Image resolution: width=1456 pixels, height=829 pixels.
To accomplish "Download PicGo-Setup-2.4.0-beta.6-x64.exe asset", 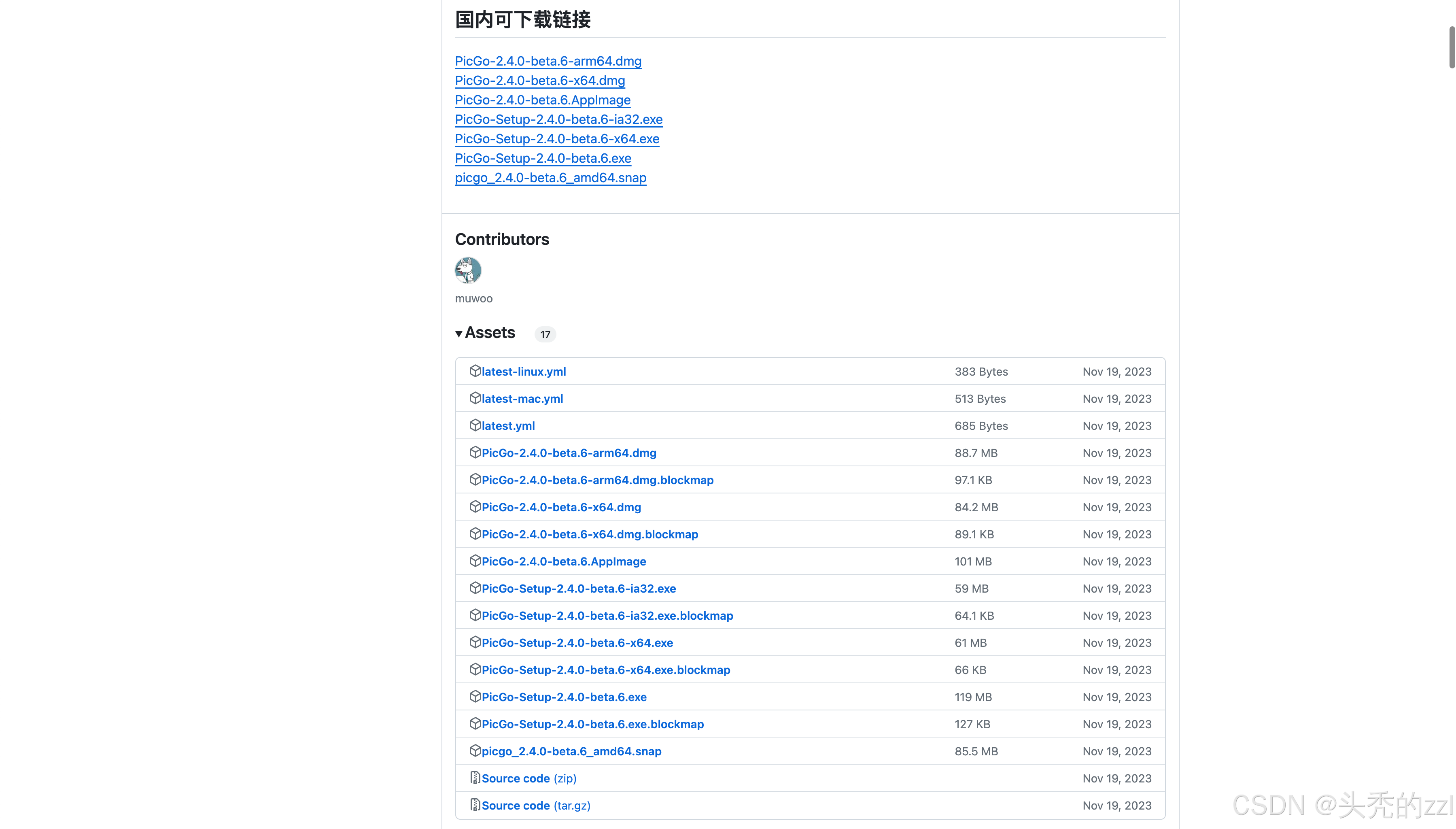I will pos(577,643).
